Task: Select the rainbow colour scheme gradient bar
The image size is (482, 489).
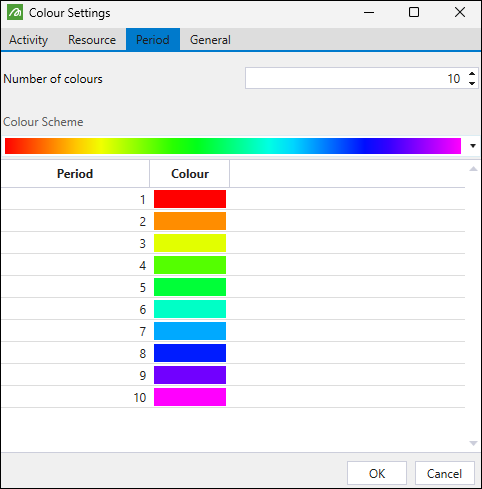Action: pos(233,146)
